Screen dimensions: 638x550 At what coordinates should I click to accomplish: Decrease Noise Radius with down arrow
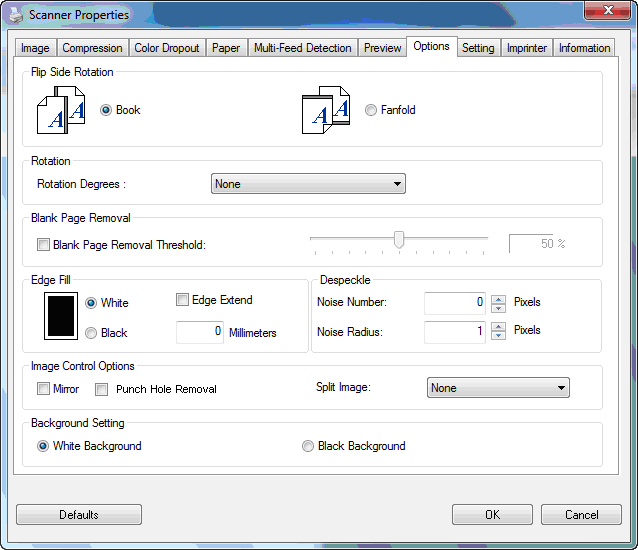(498, 336)
